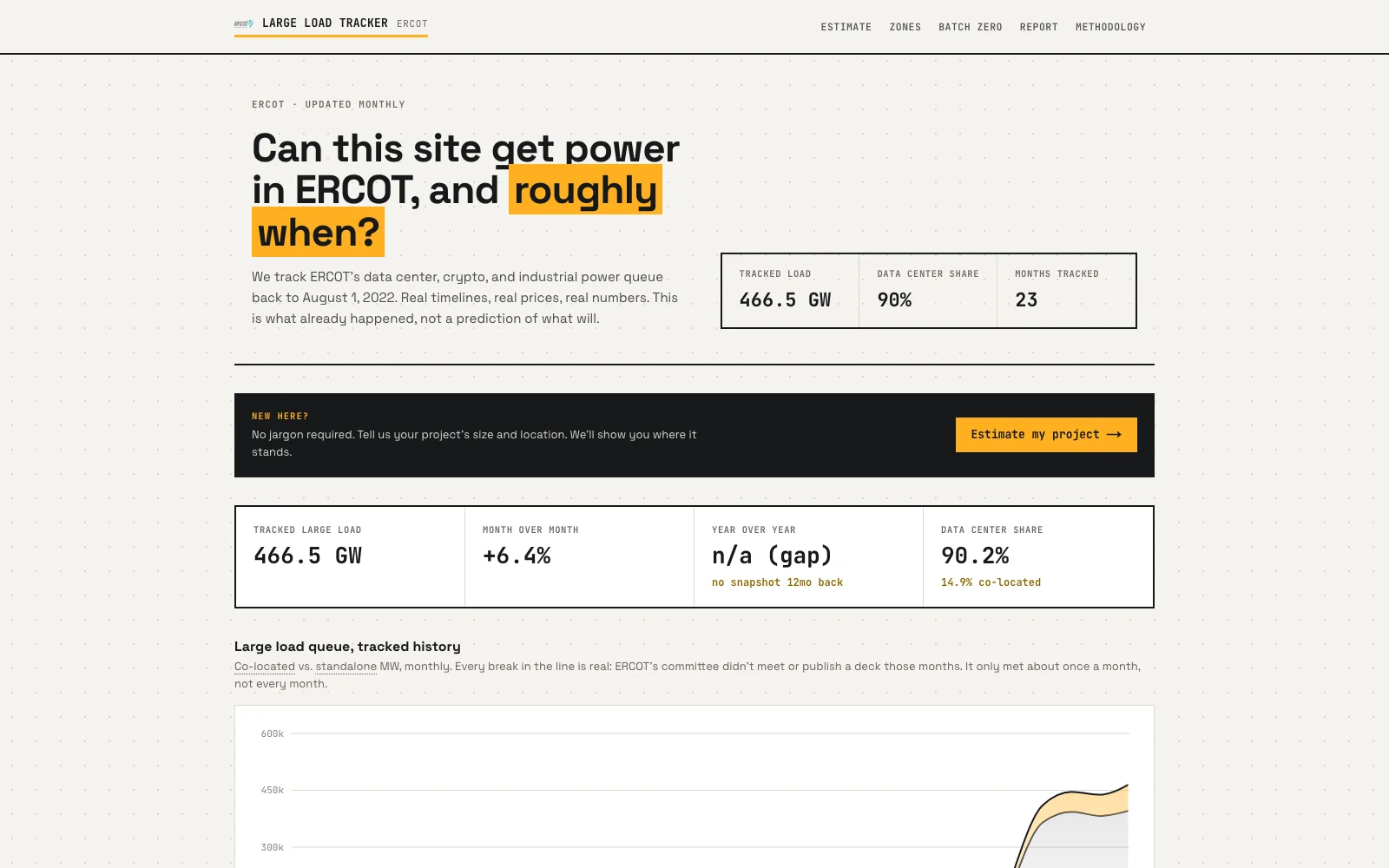Select the Month Over Month +6.4% value
The image size is (1389, 868).
pyautogui.click(x=517, y=556)
